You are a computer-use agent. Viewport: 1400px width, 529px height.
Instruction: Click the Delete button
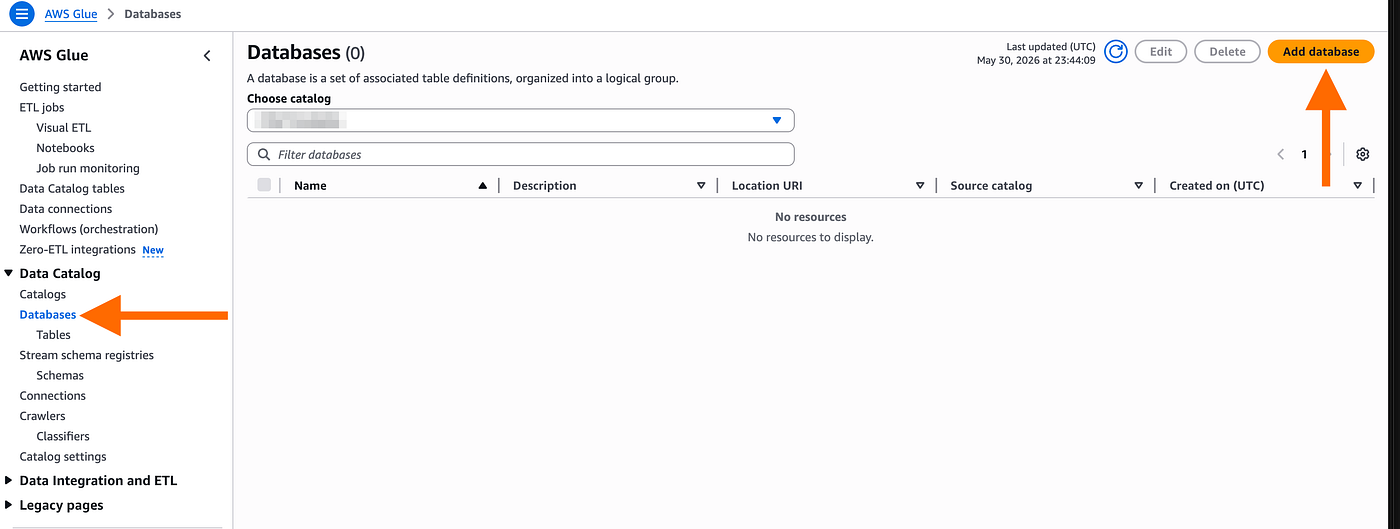pyautogui.click(x=1227, y=52)
